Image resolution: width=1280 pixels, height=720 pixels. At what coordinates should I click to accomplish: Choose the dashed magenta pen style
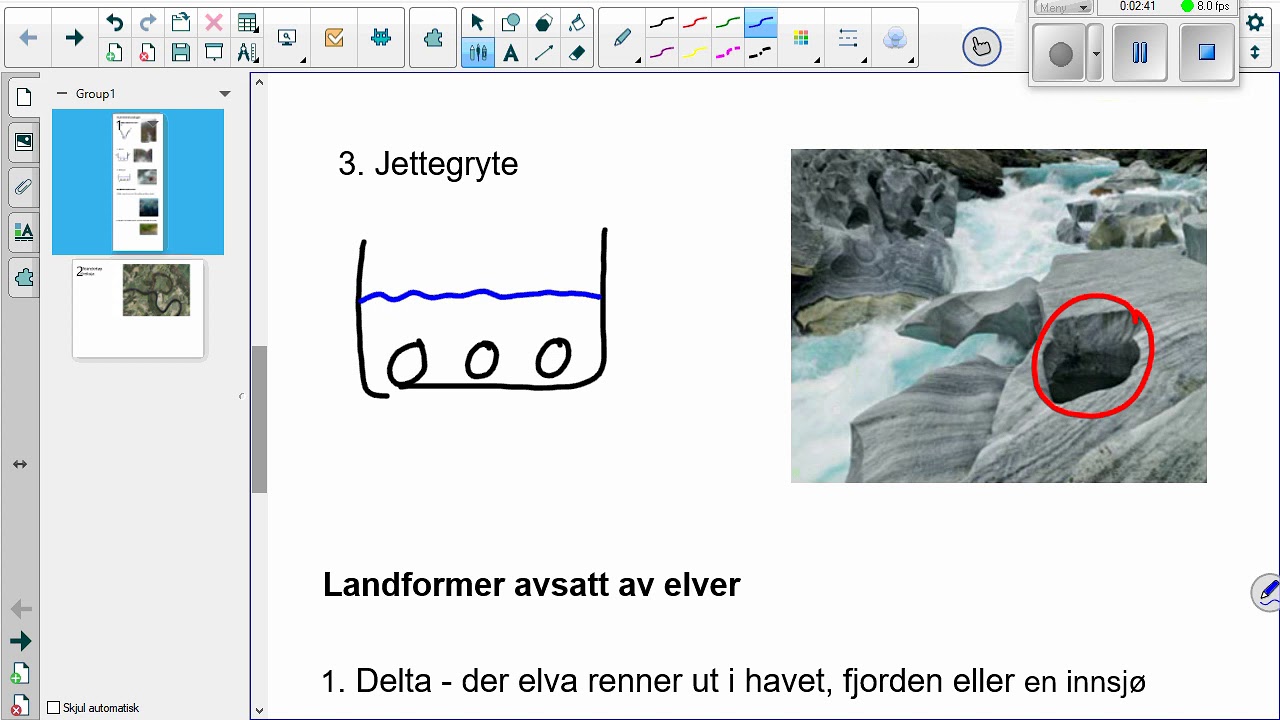tap(727, 53)
